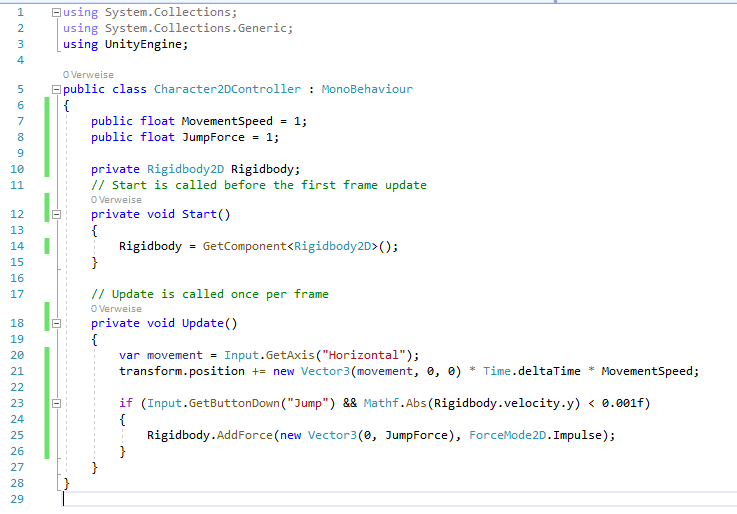Image resolution: width=737 pixels, height=514 pixels.
Task: Collapse the using directives block
Action: (x=56, y=13)
